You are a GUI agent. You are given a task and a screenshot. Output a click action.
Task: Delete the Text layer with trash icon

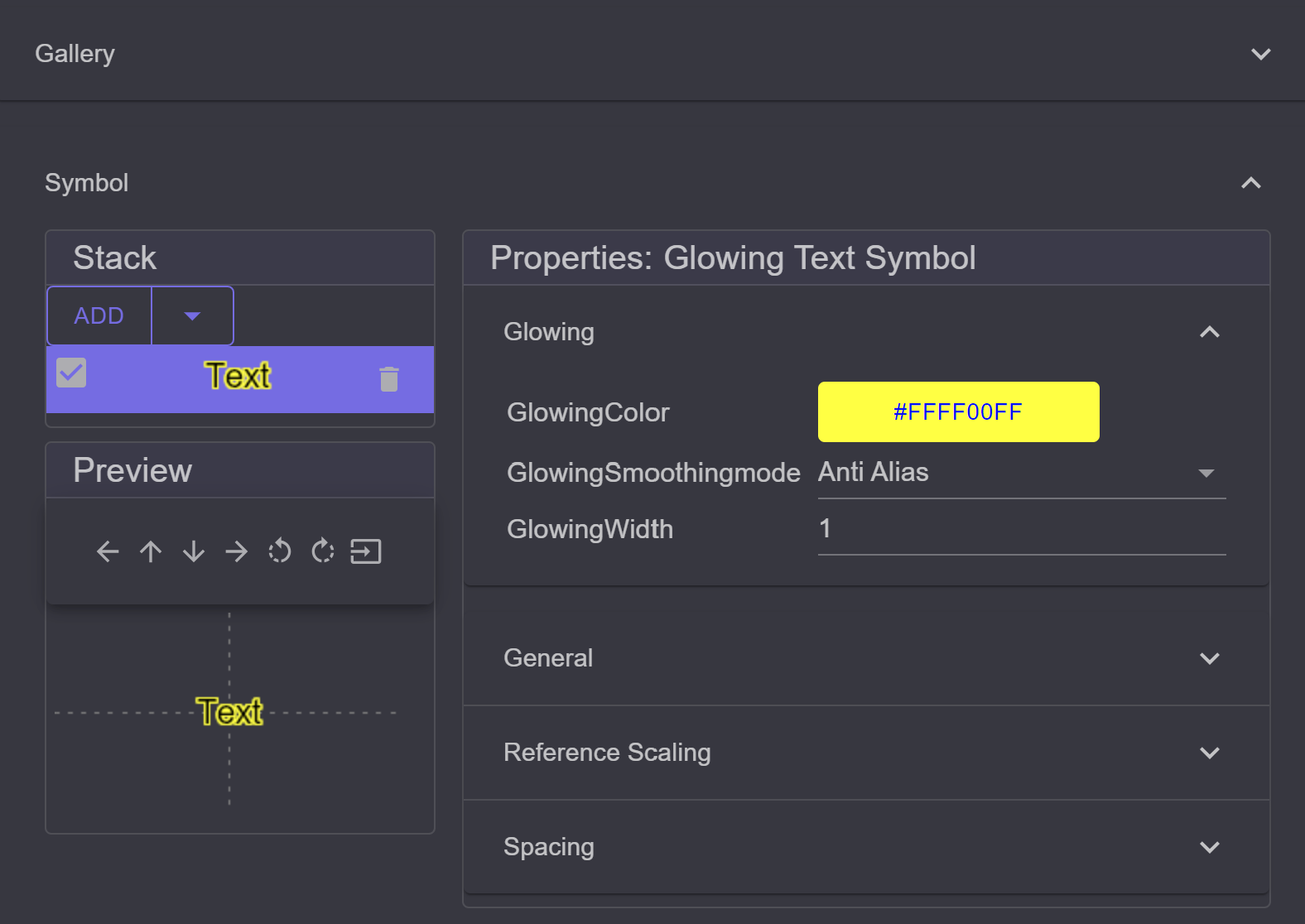click(389, 379)
